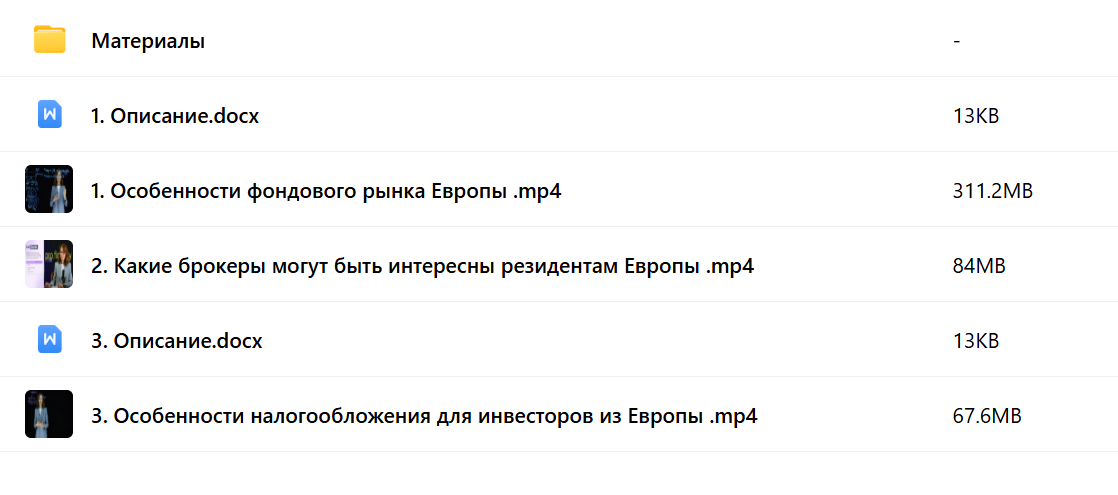Click thumbnail of Какие брокеры video

click(49, 265)
